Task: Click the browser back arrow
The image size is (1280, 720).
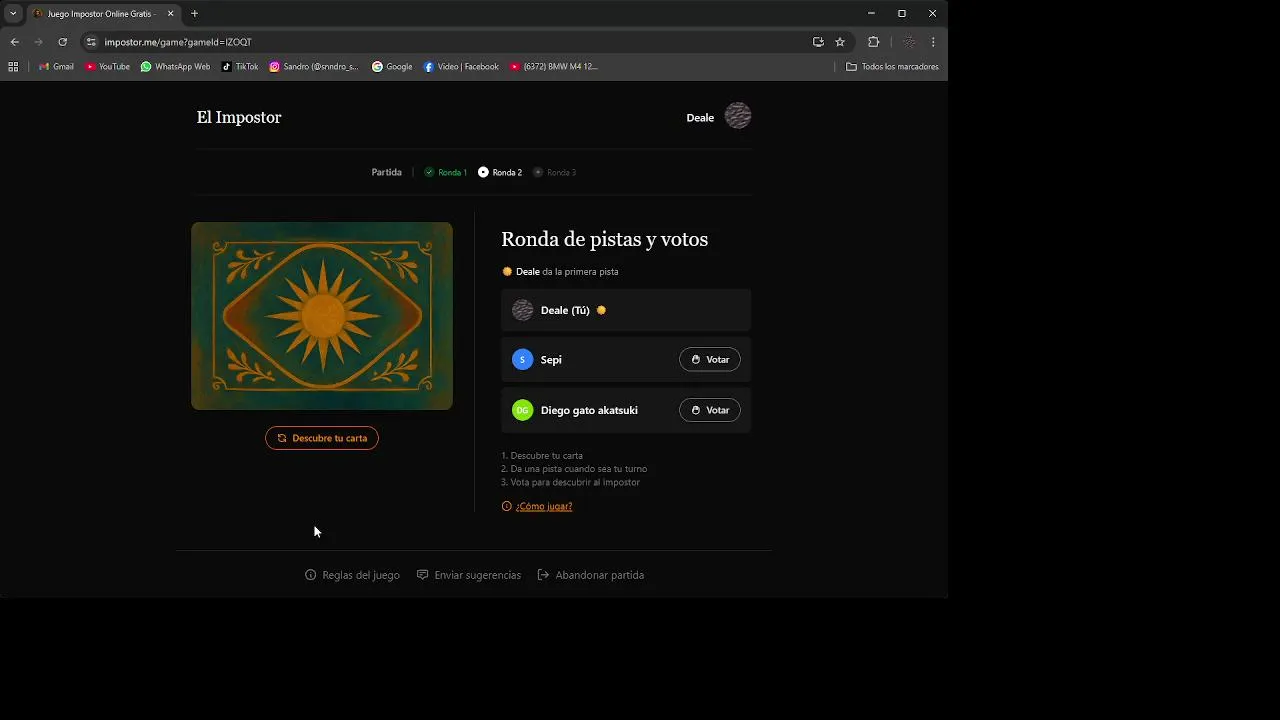Action: point(14,42)
